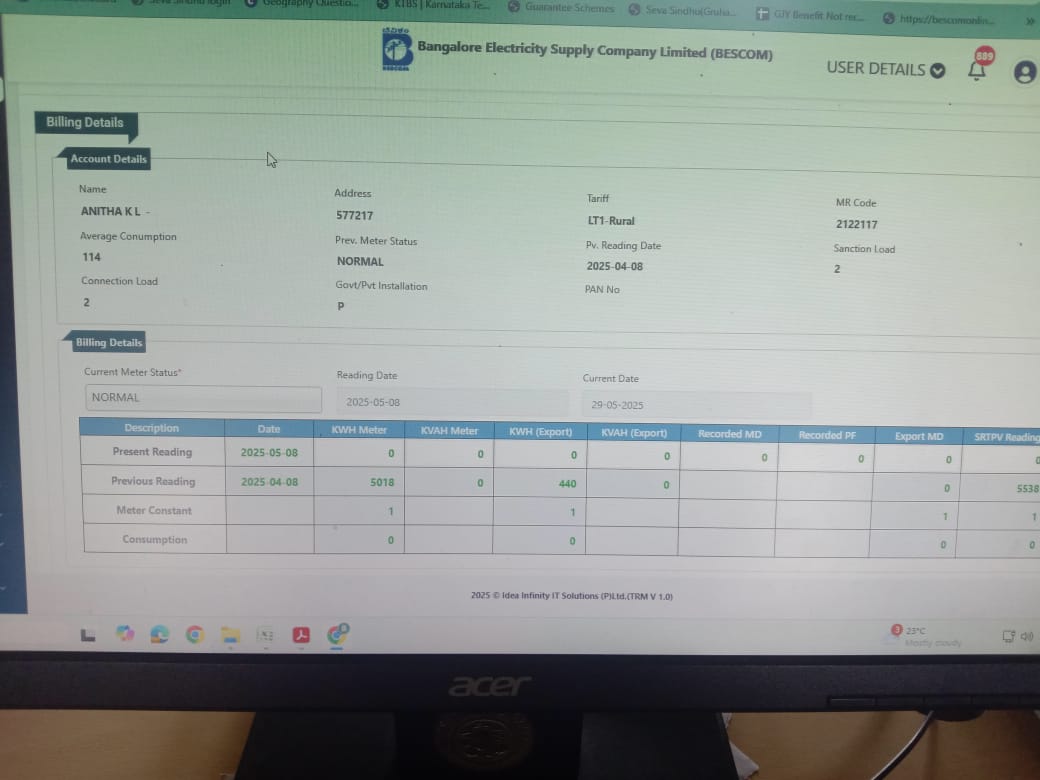Click the previous KWH Export value 440
This screenshot has height=780, width=1040.
click(567, 484)
